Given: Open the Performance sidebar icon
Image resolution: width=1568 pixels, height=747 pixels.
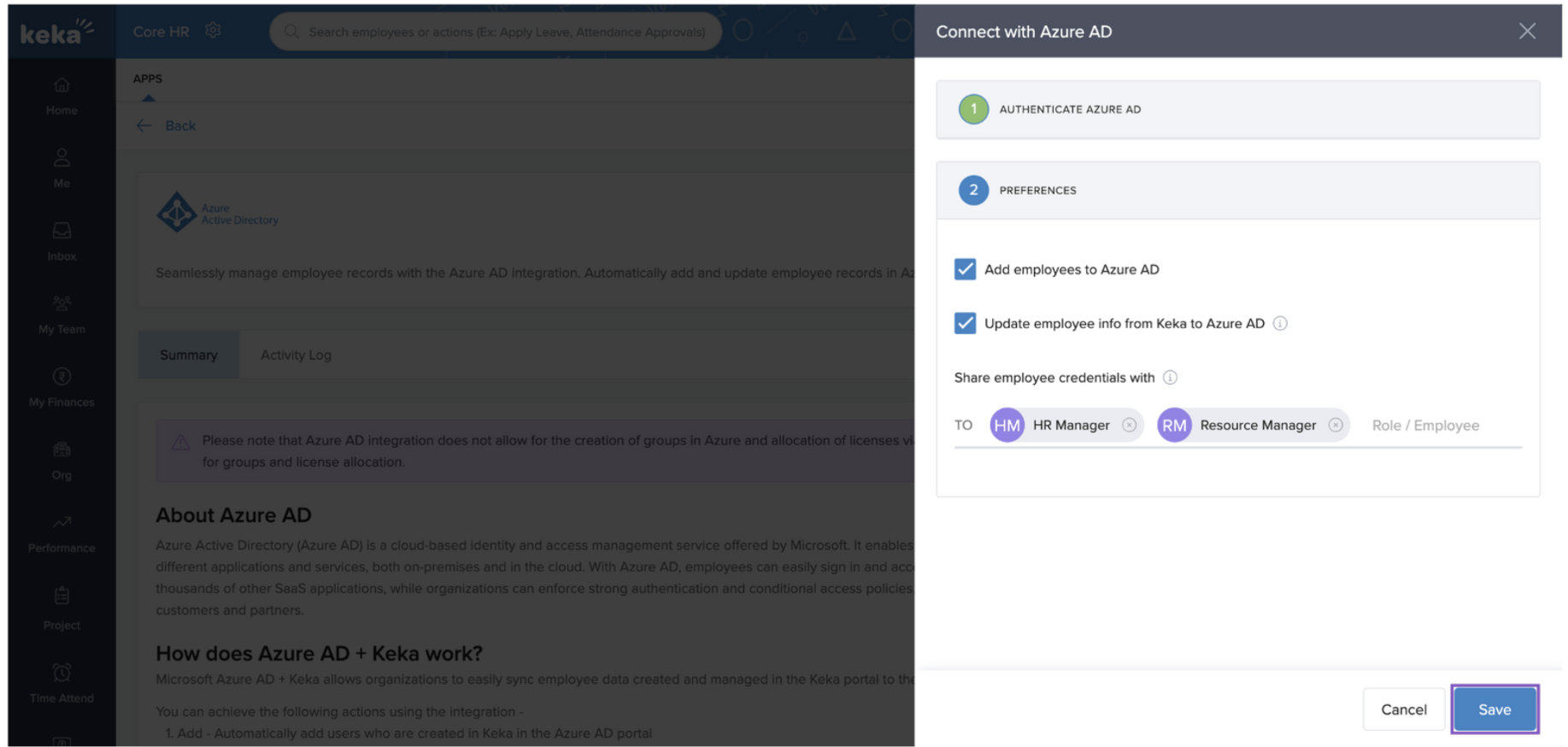Looking at the screenshot, I should pyautogui.click(x=62, y=533).
